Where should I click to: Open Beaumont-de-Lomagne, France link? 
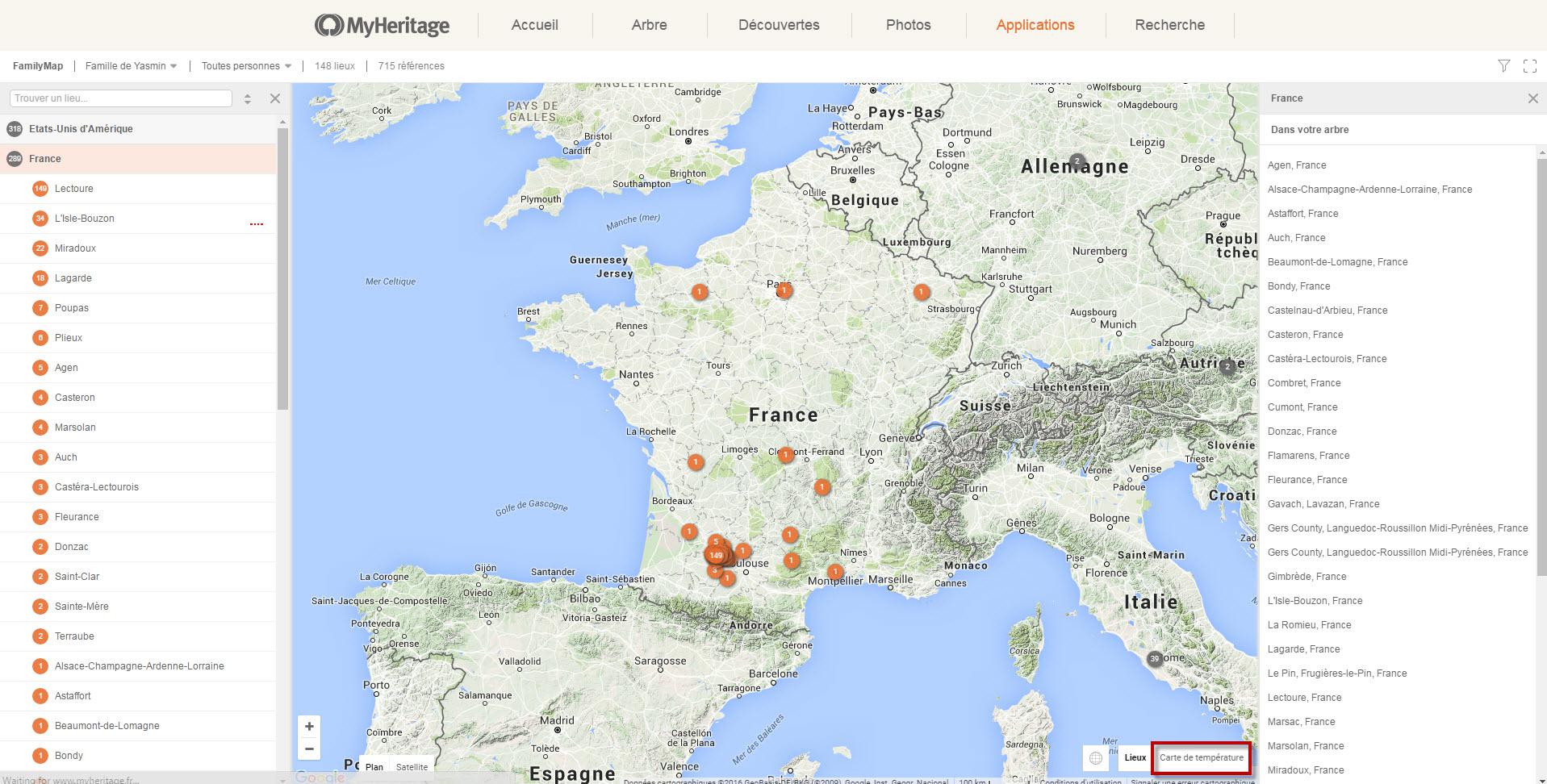click(x=1337, y=262)
